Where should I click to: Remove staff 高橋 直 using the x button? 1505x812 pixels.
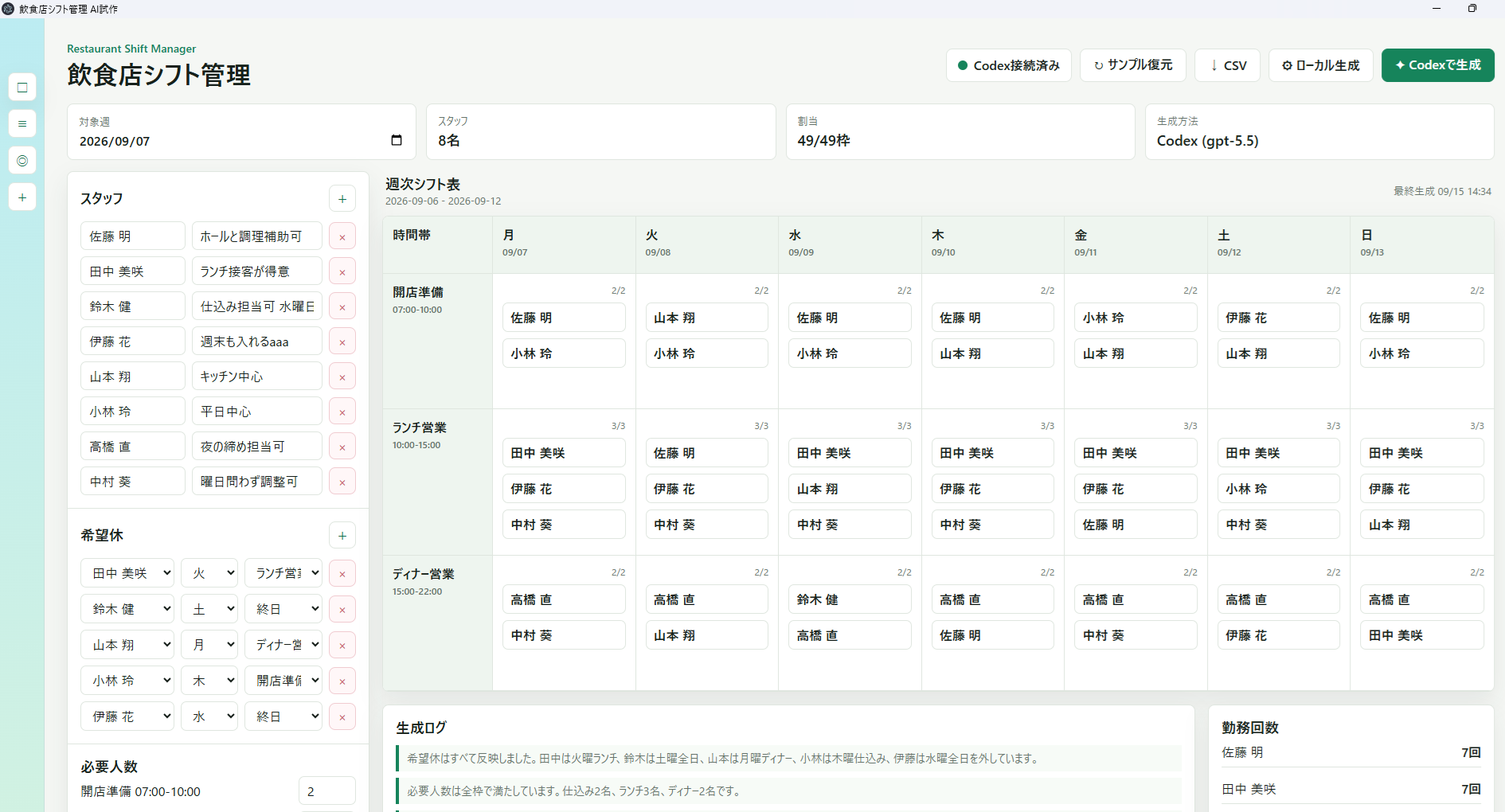pos(342,447)
